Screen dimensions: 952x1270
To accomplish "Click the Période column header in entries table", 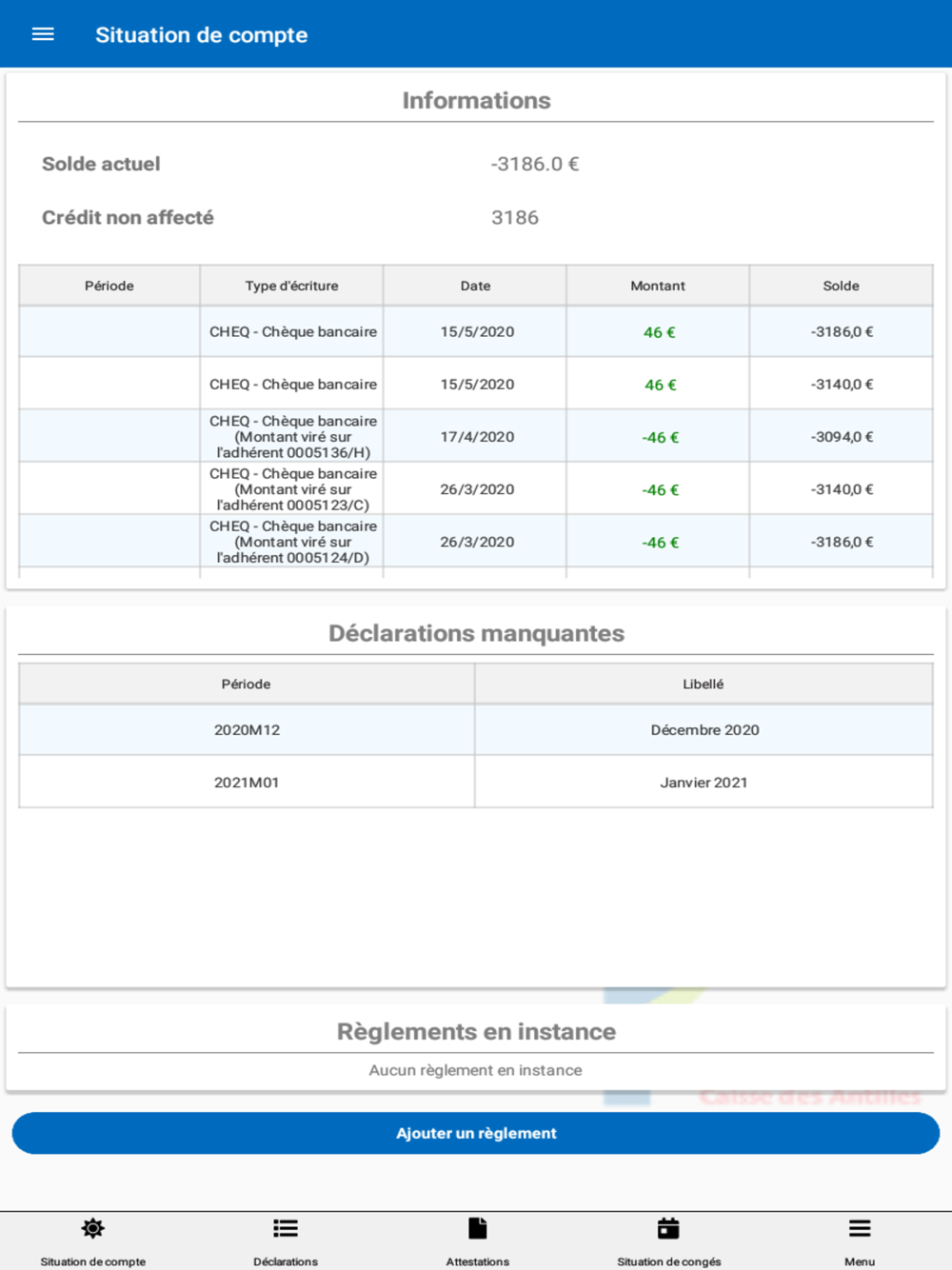I will (109, 286).
